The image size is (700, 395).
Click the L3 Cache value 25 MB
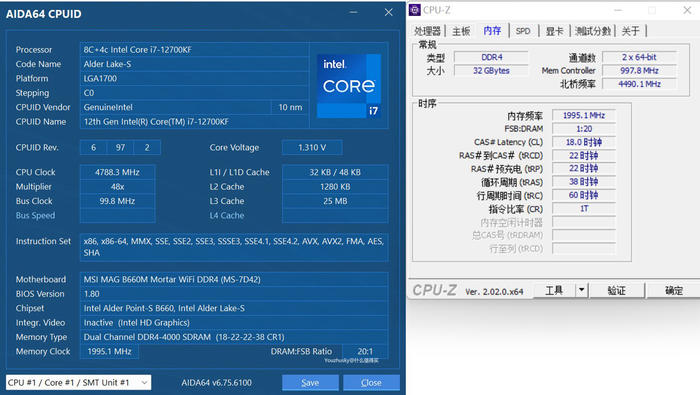[x=335, y=201]
